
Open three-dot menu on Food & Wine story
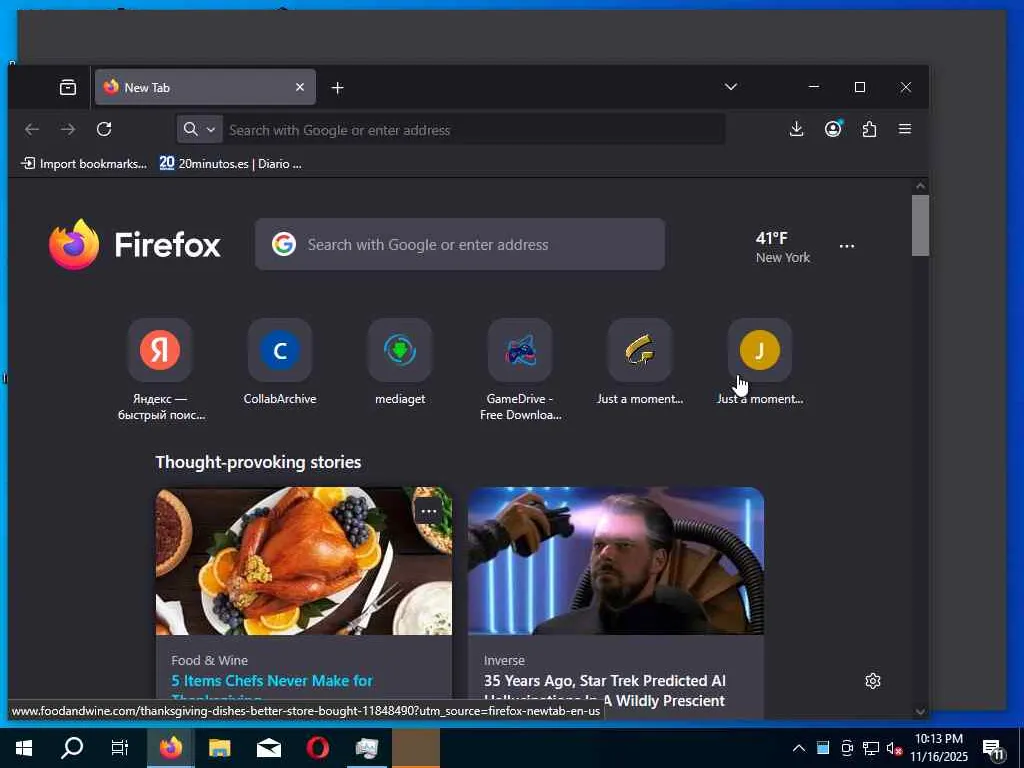428,511
